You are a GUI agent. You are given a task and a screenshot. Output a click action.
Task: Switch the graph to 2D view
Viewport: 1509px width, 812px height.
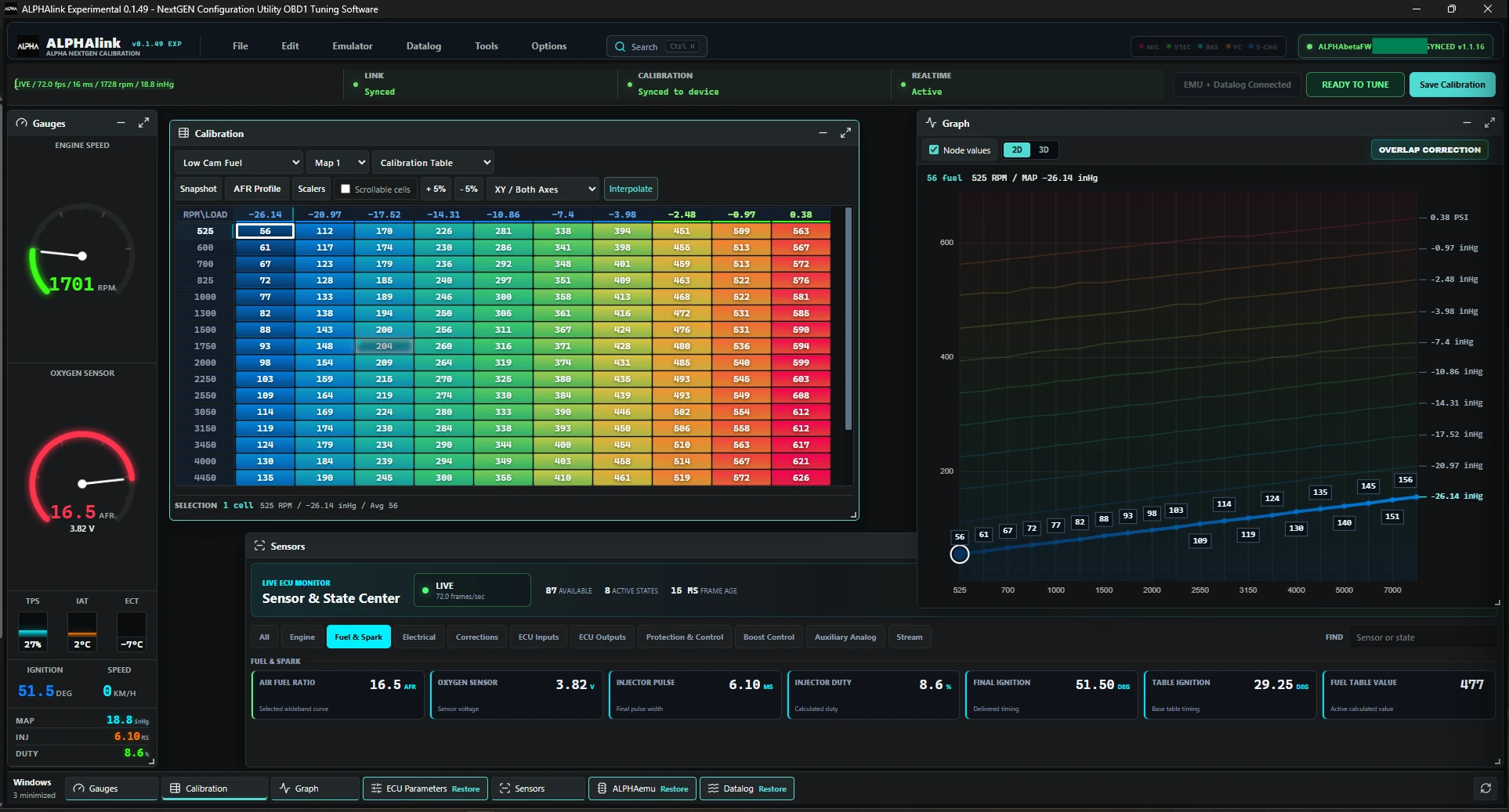(x=1016, y=150)
